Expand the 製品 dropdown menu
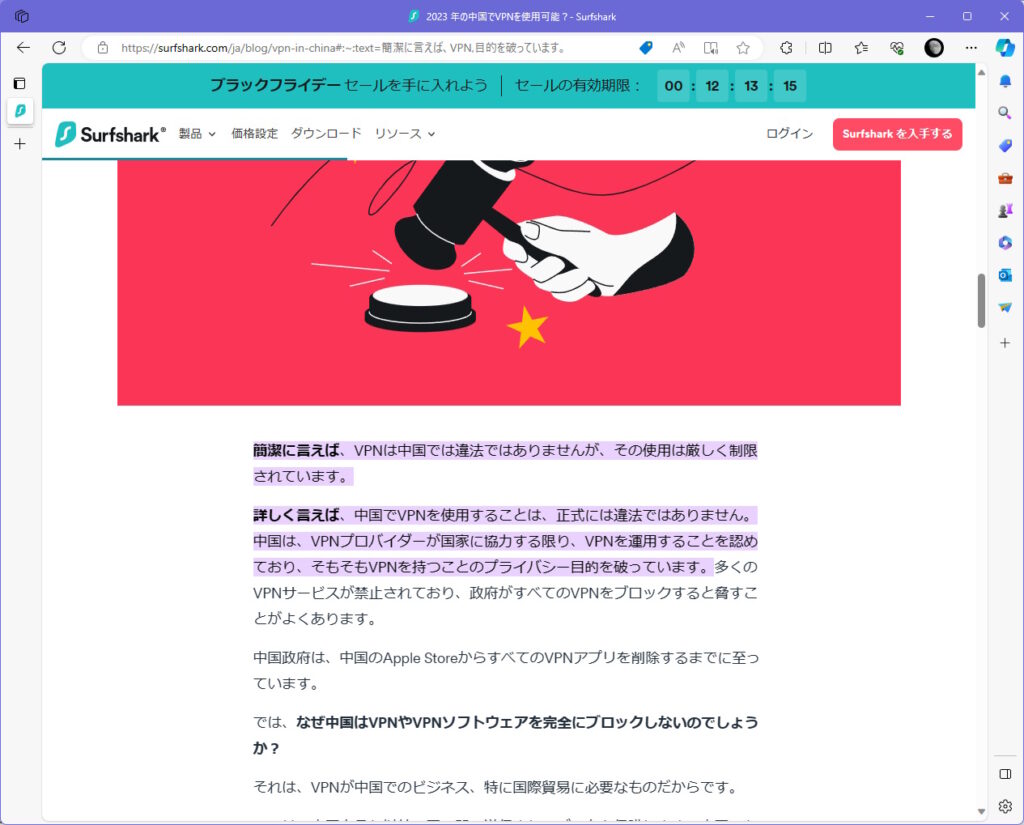Screen dimensions: 1024x825 click(197, 134)
